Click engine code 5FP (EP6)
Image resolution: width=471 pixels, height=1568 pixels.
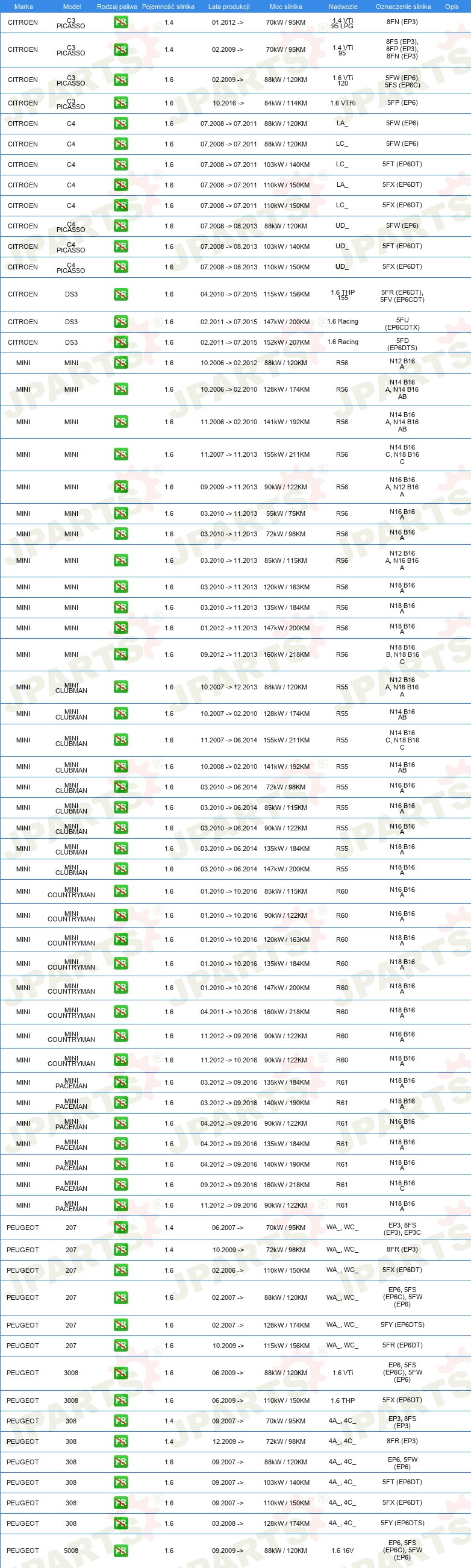[x=402, y=102]
